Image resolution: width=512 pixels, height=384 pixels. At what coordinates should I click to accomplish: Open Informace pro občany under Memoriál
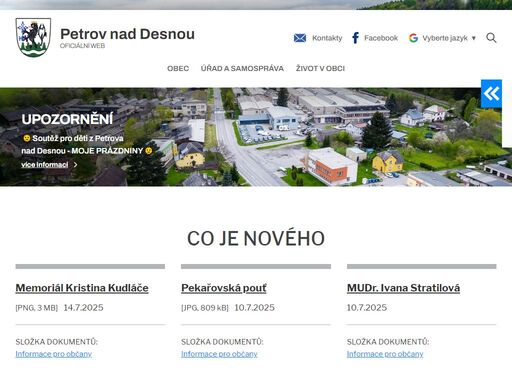pyautogui.click(x=54, y=354)
